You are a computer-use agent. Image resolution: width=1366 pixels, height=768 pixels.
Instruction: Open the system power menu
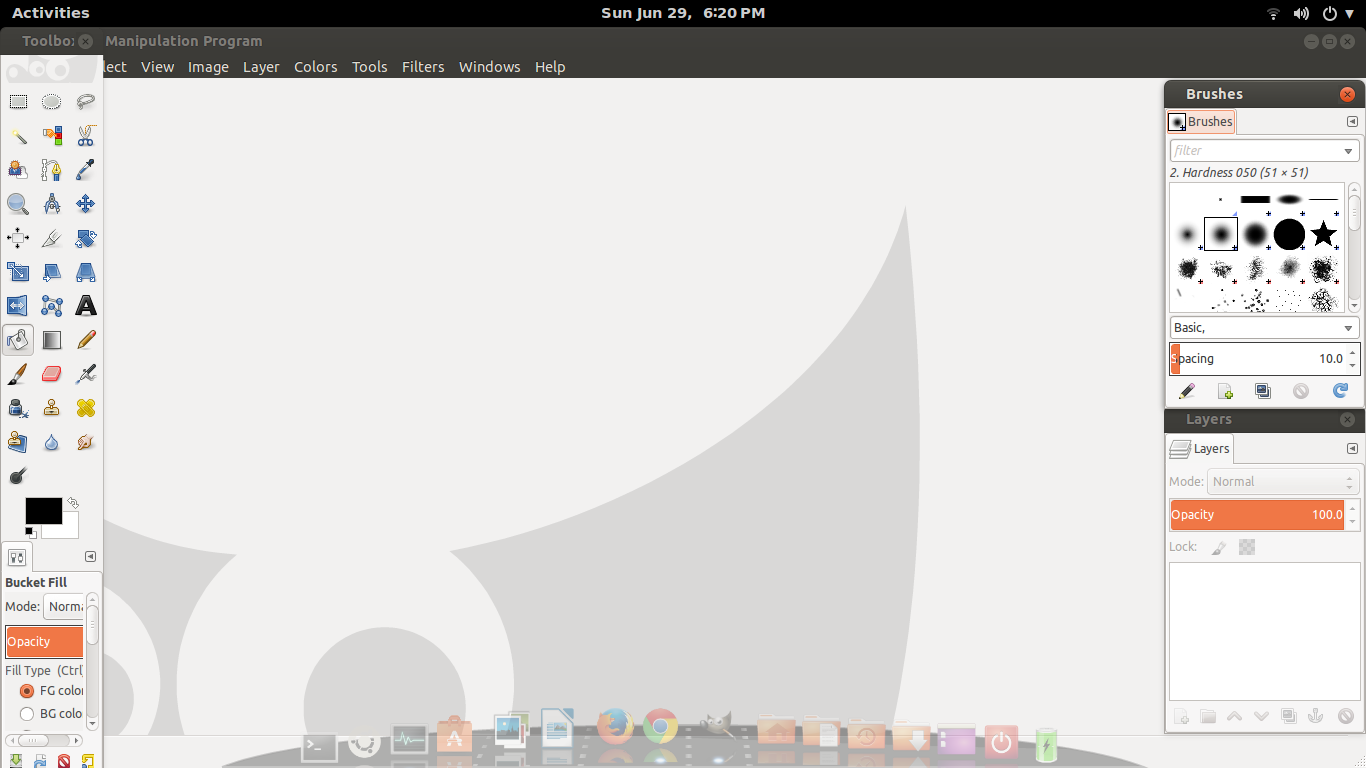coord(1335,13)
